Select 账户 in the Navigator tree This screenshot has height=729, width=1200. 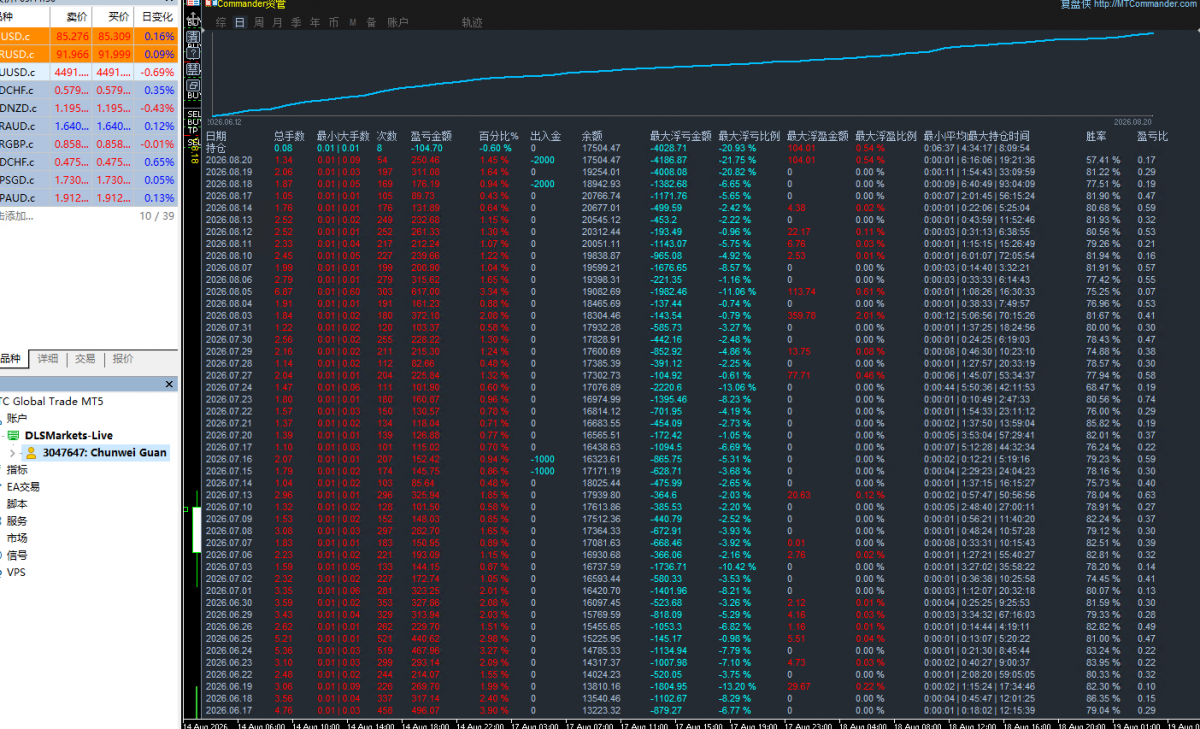coord(17,419)
